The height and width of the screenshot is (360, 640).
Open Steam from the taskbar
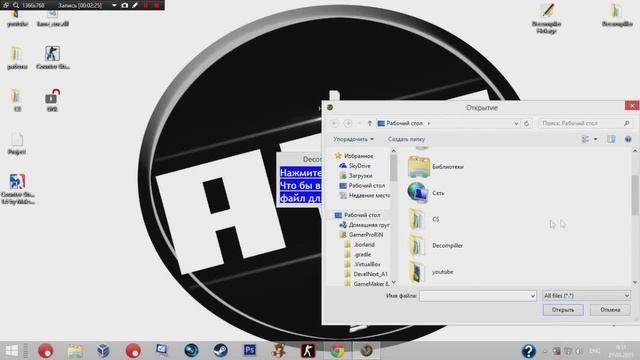220,350
